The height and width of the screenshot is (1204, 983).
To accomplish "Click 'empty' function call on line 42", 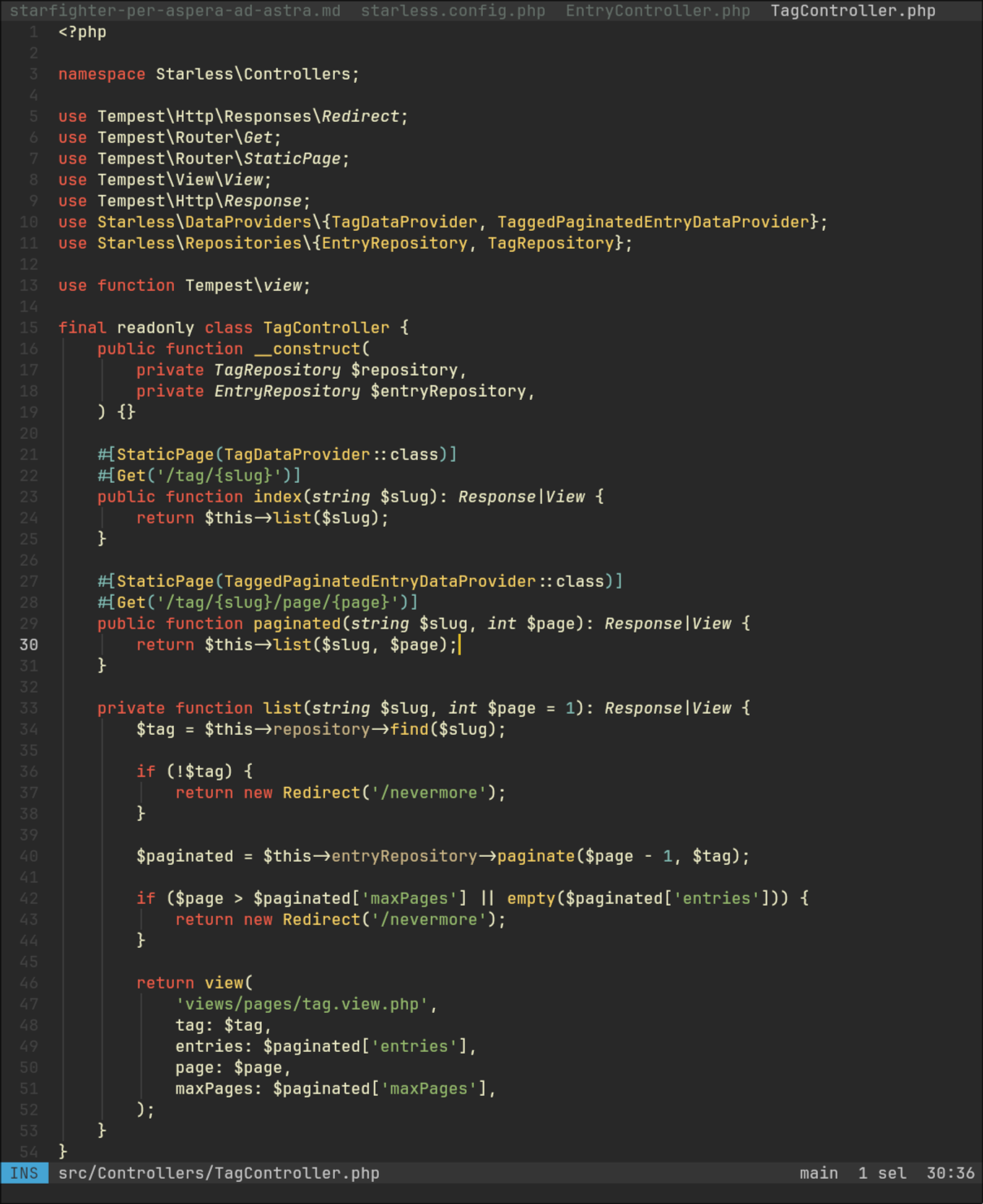I will 531,898.
